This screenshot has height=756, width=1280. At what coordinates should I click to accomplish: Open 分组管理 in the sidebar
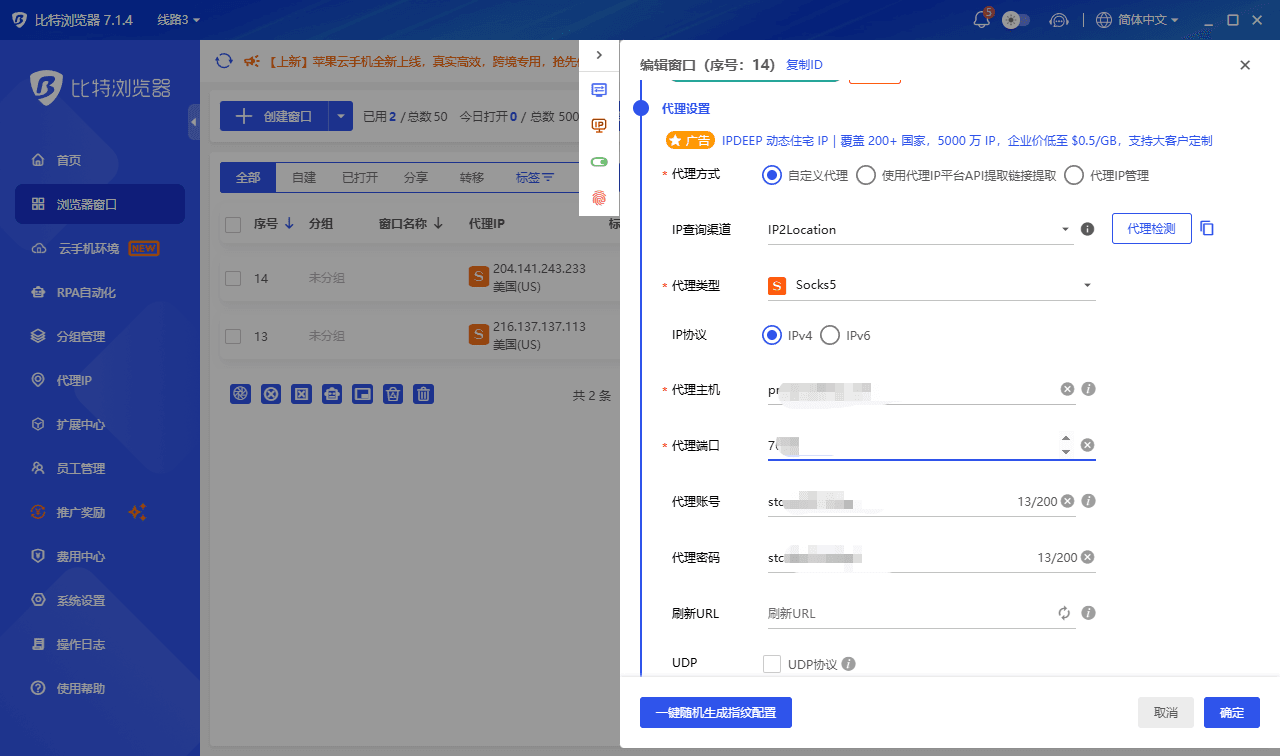coord(100,336)
